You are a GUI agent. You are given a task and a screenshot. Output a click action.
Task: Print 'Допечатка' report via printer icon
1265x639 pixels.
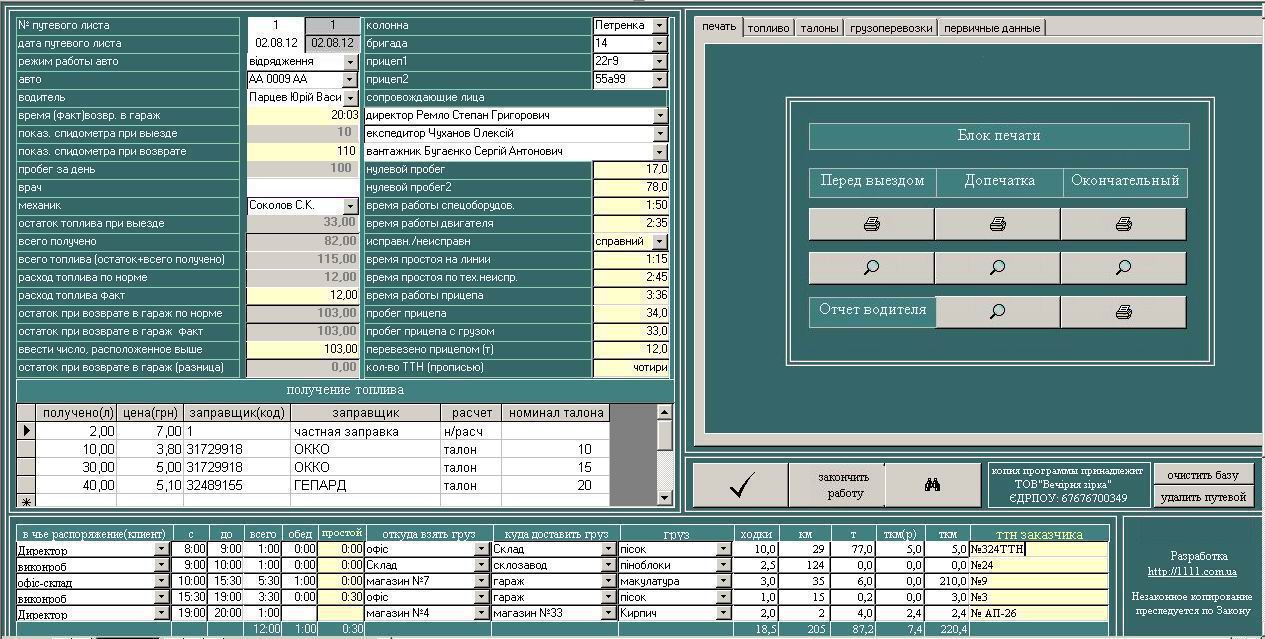click(x=997, y=224)
